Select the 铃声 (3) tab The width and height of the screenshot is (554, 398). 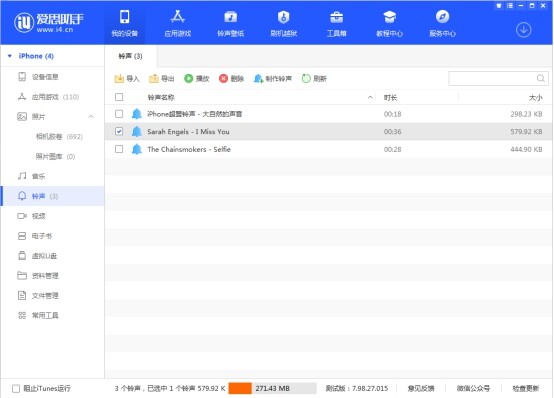pyautogui.click(x=130, y=56)
